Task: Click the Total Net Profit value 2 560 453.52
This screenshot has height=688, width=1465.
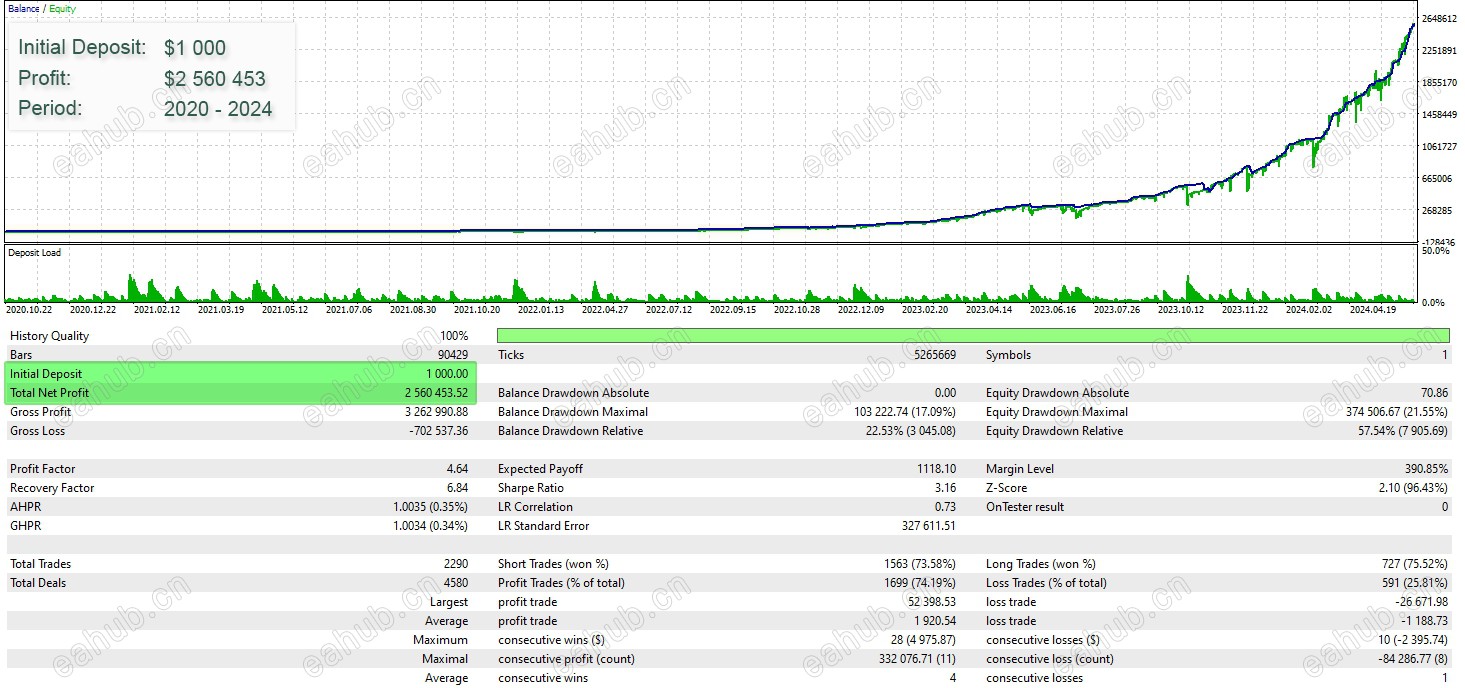Action: click(436, 393)
